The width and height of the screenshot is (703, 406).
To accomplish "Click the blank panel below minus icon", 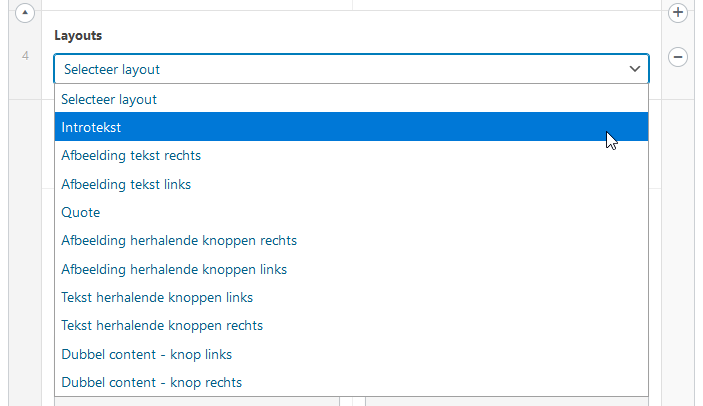I will point(678,251).
